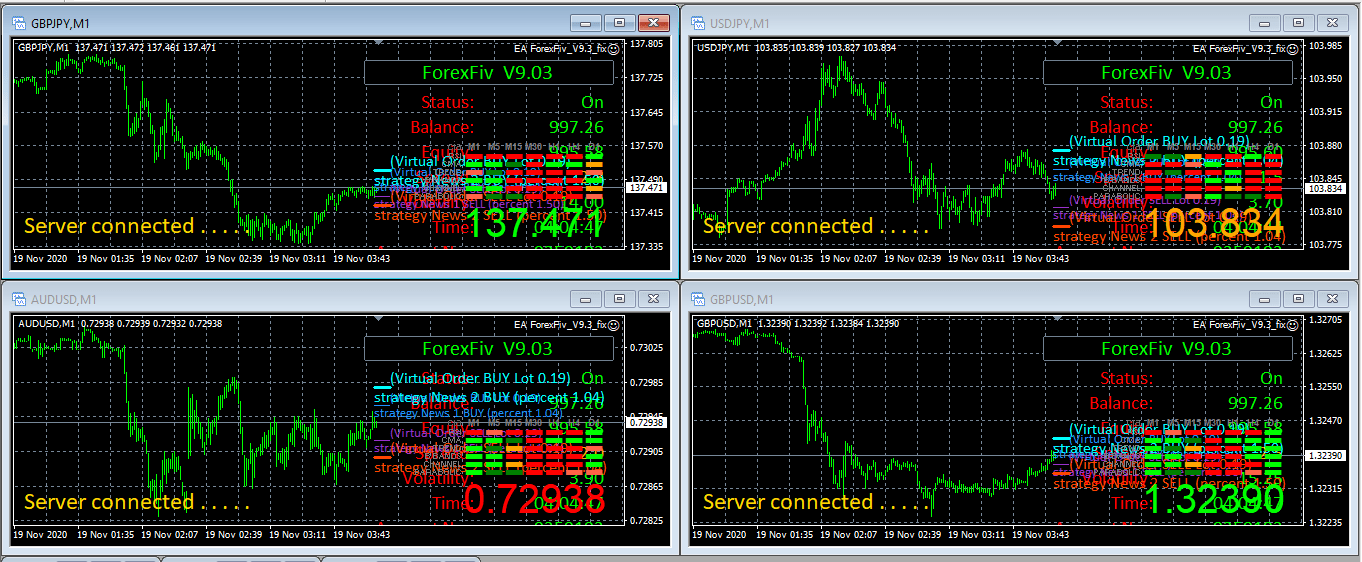Screen dimensions: 1362x562
Task: Click the USDJPY,M1 chart window icon
Action: pos(699,23)
